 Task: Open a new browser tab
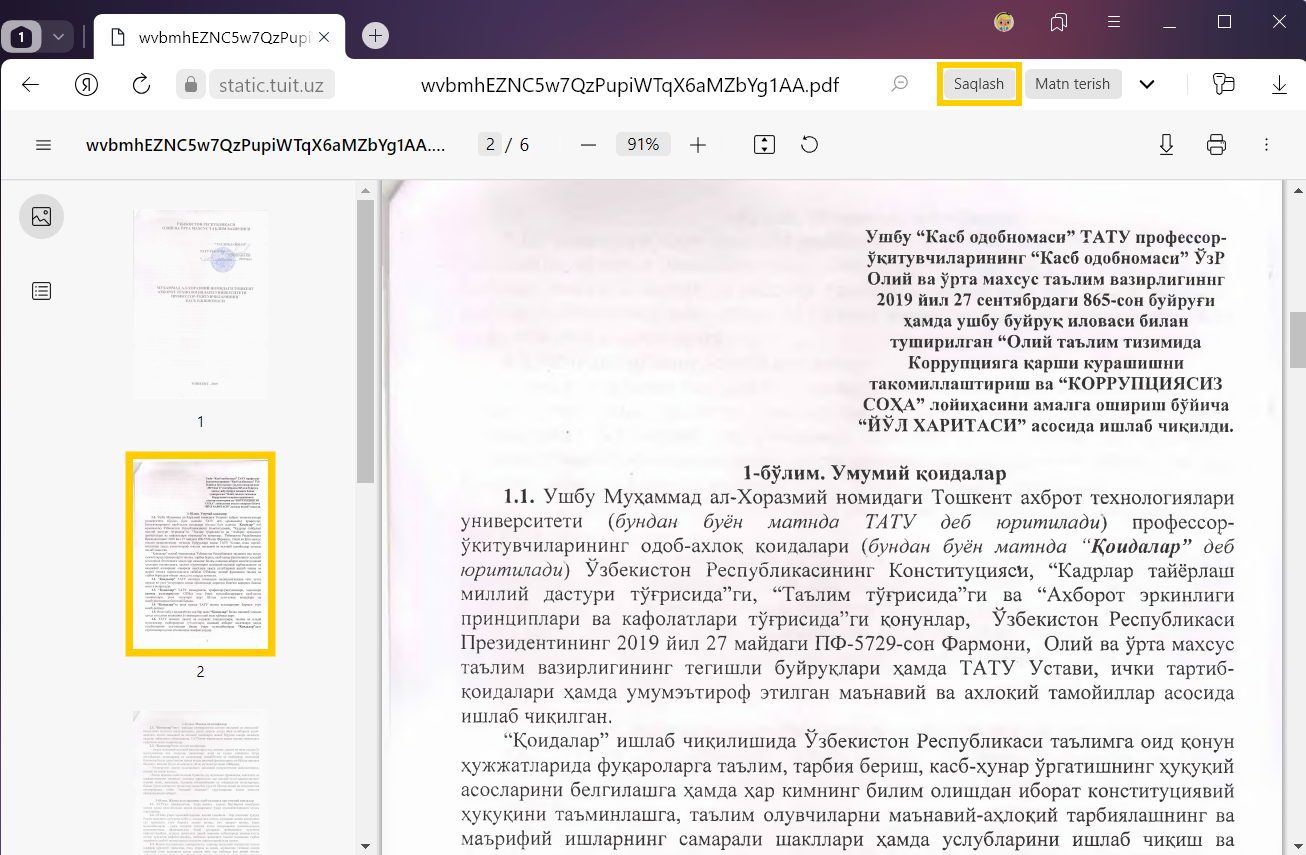click(x=375, y=36)
